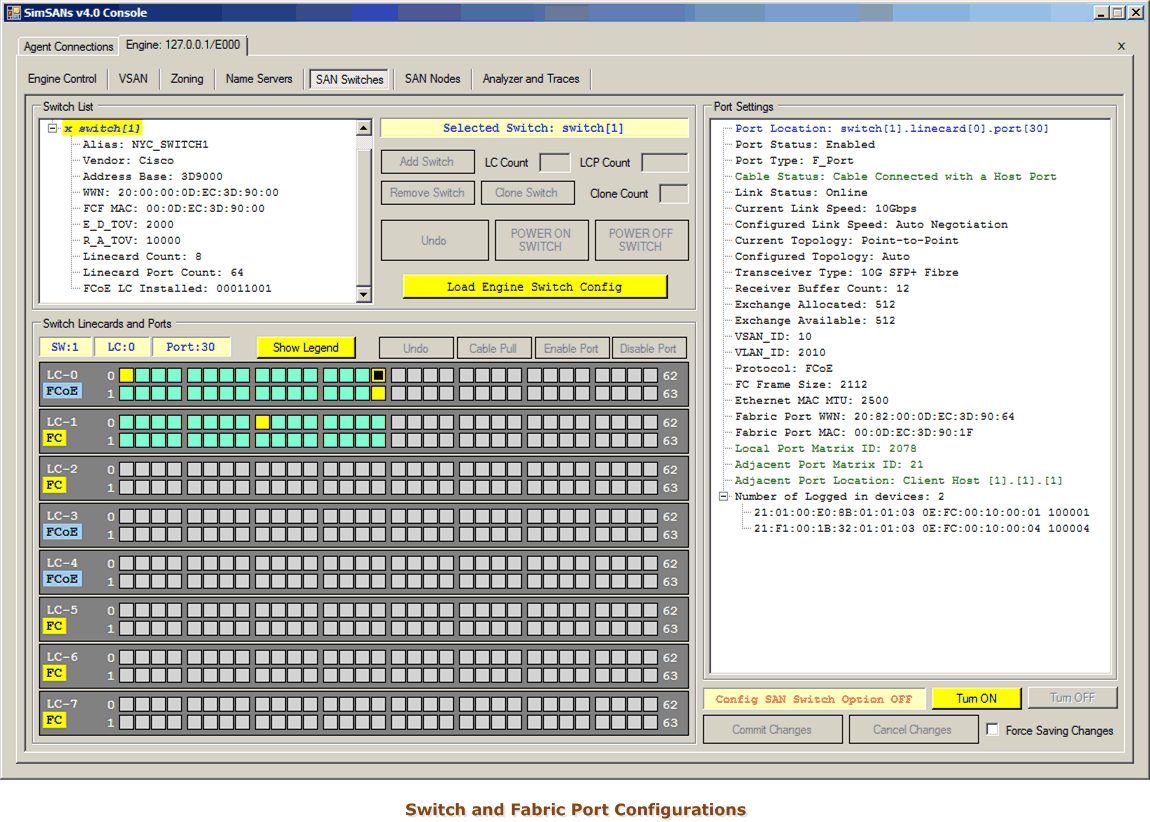
Task: Click the SimSANs app icon in title bar
Action: 12,12
